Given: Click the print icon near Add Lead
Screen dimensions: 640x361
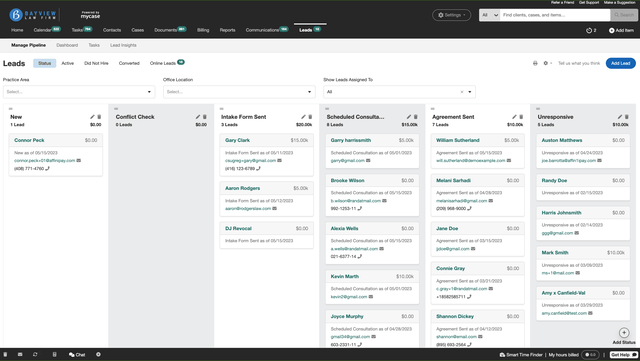Looking at the screenshot, I should tap(535, 63).
